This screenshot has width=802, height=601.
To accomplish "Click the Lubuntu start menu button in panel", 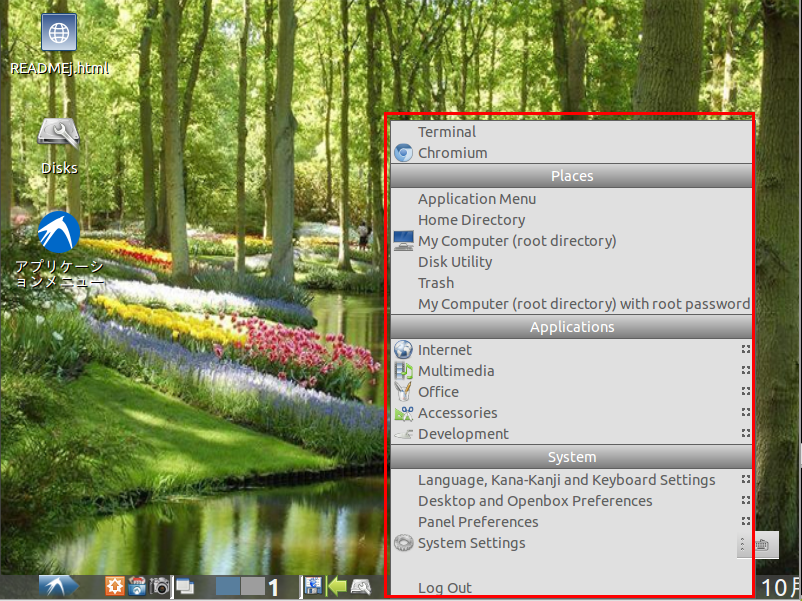I will tap(59, 586).
